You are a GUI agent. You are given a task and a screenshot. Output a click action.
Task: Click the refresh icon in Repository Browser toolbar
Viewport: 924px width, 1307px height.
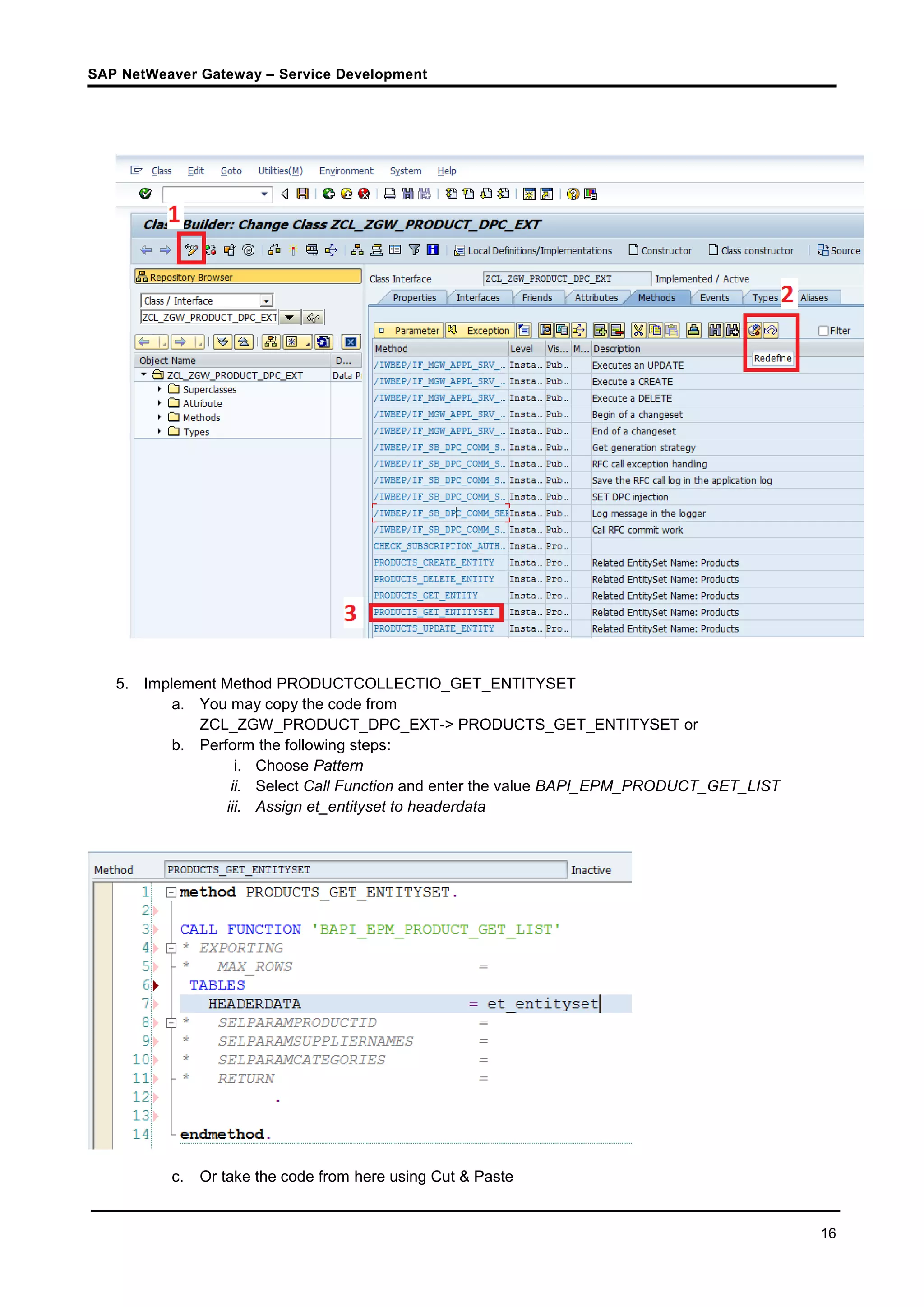click(323, 342)
